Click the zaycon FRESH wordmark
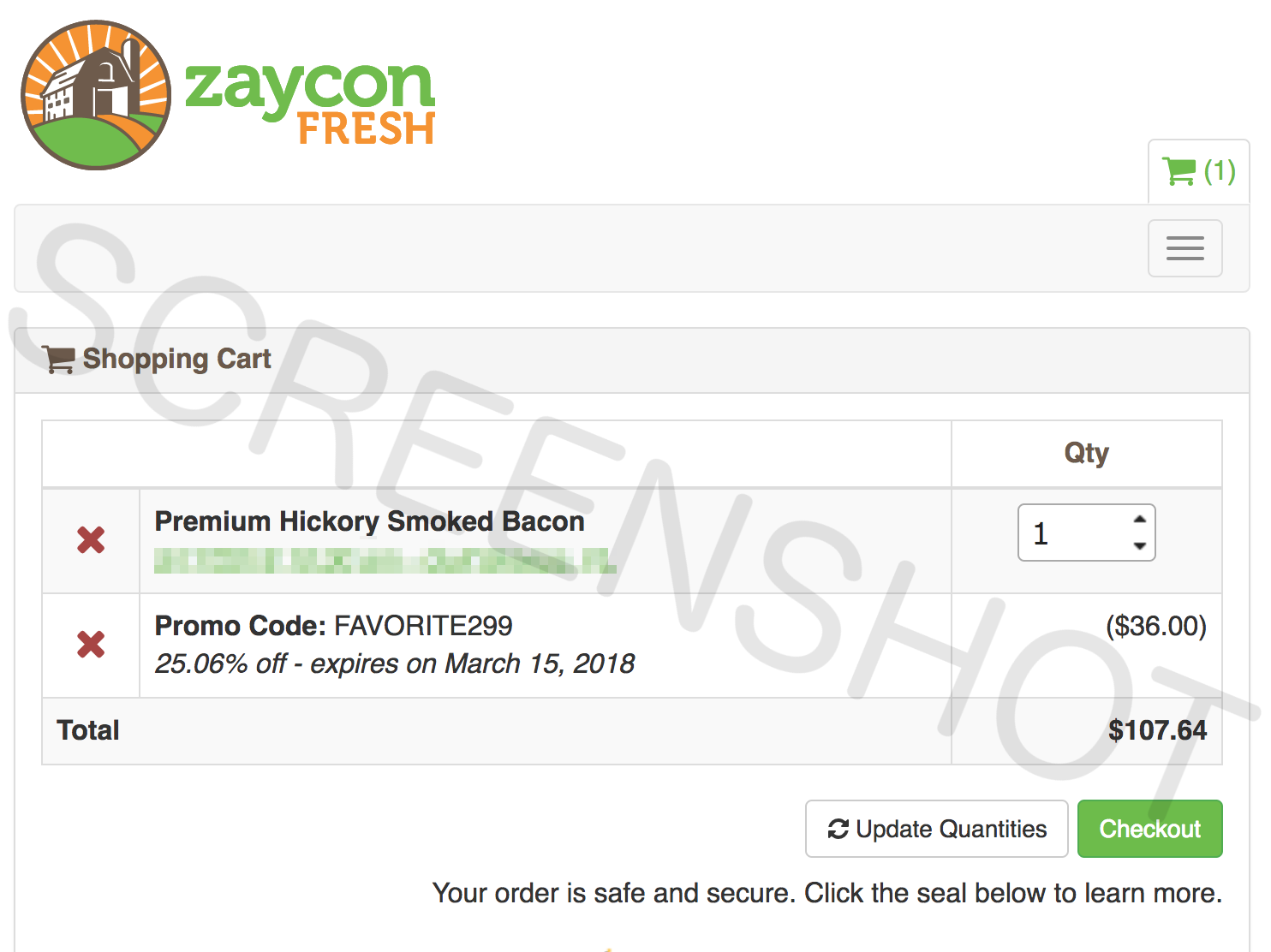The height and width of the screenshot is (952, 1271). coord(310,103)
